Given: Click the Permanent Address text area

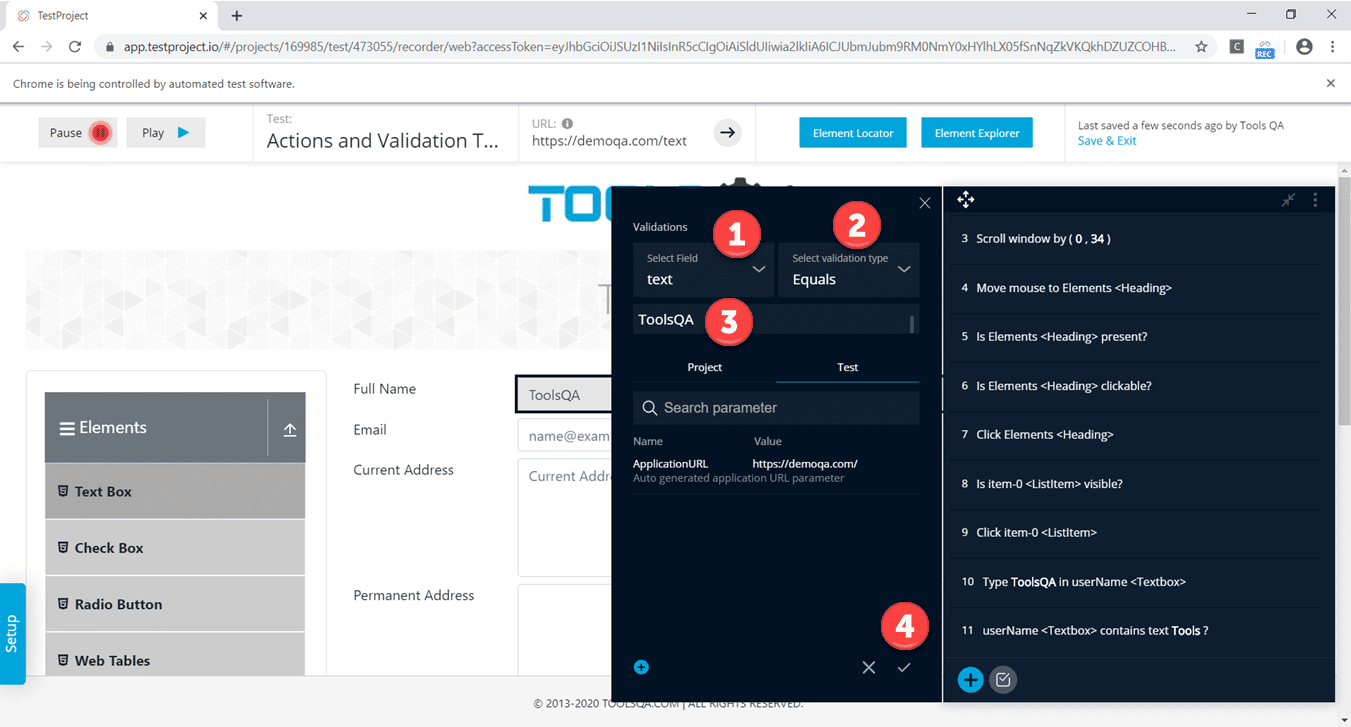Looking at the screenshot, I should [564, 630].
